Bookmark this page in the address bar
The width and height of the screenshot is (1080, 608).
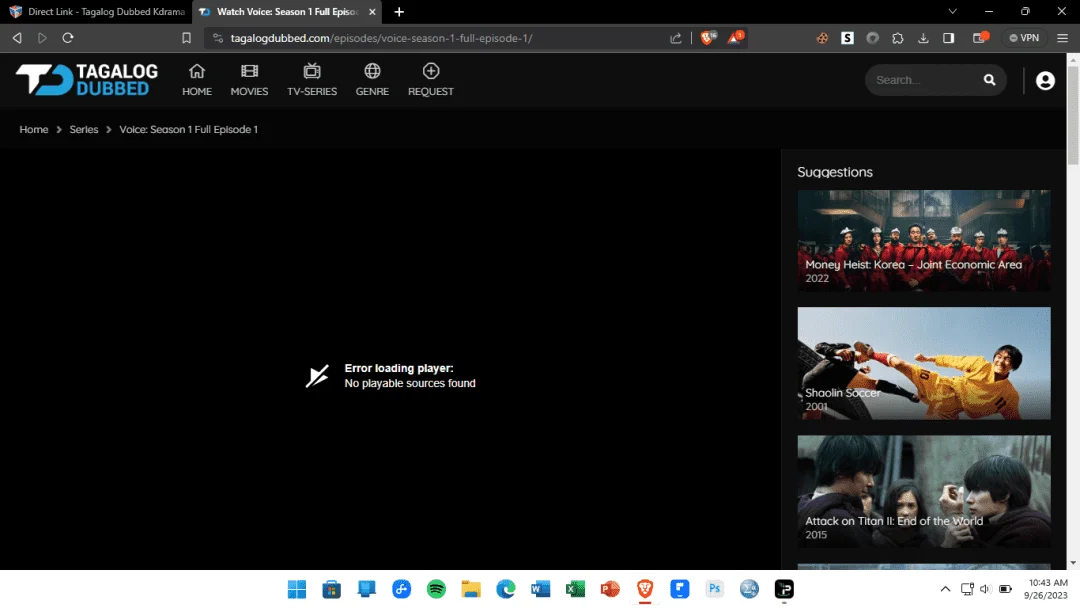click(x=186, y=38)
